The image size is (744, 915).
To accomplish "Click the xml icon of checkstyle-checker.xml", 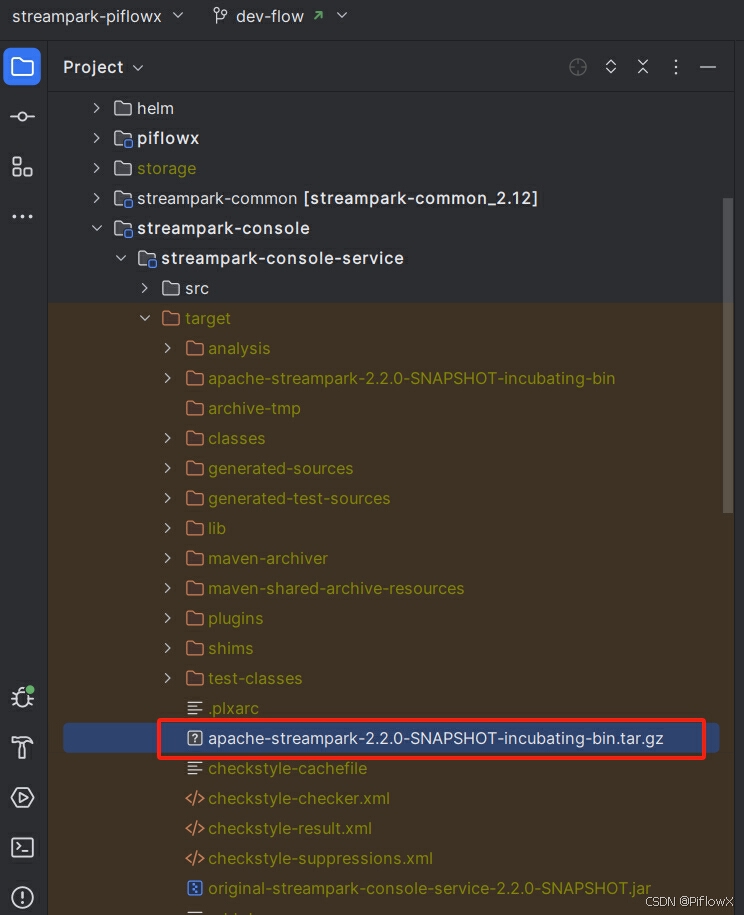I will 195,798.
